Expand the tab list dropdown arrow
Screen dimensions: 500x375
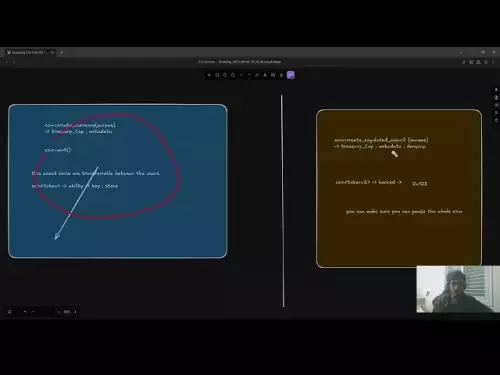point(61,53)
